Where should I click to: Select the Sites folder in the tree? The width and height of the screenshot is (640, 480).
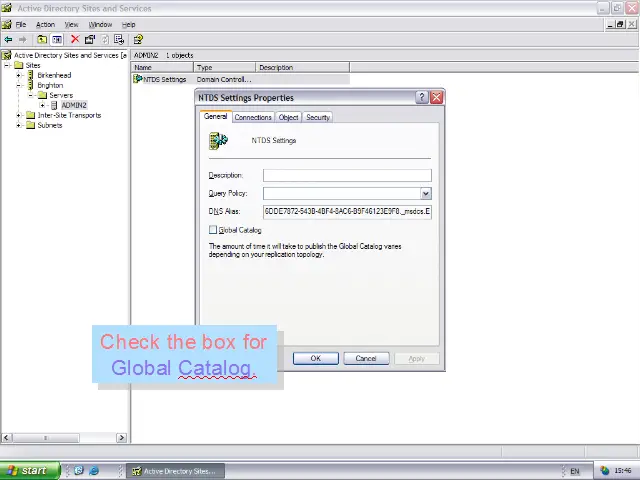point(33,65)
